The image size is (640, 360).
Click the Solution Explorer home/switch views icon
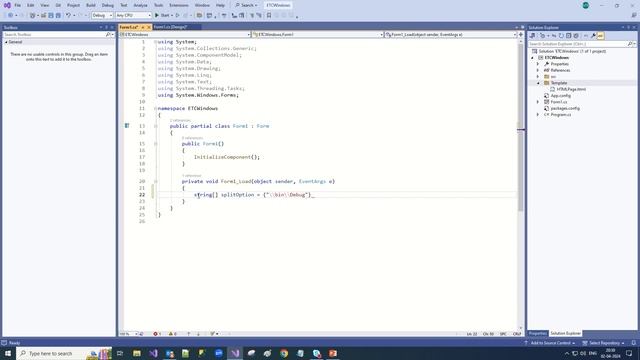click(x=532, y=36)
